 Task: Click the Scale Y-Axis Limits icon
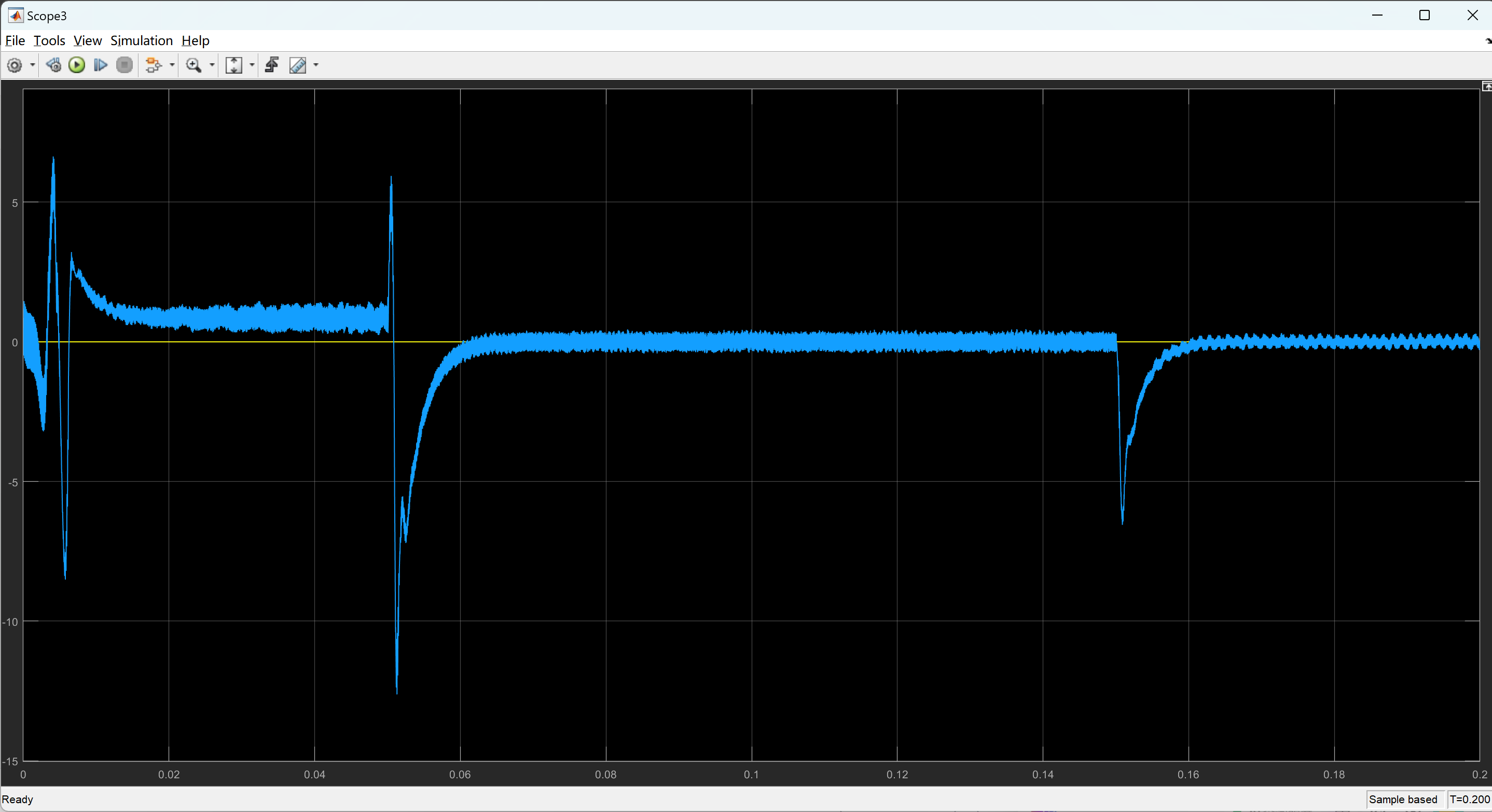tap(233, 65)
